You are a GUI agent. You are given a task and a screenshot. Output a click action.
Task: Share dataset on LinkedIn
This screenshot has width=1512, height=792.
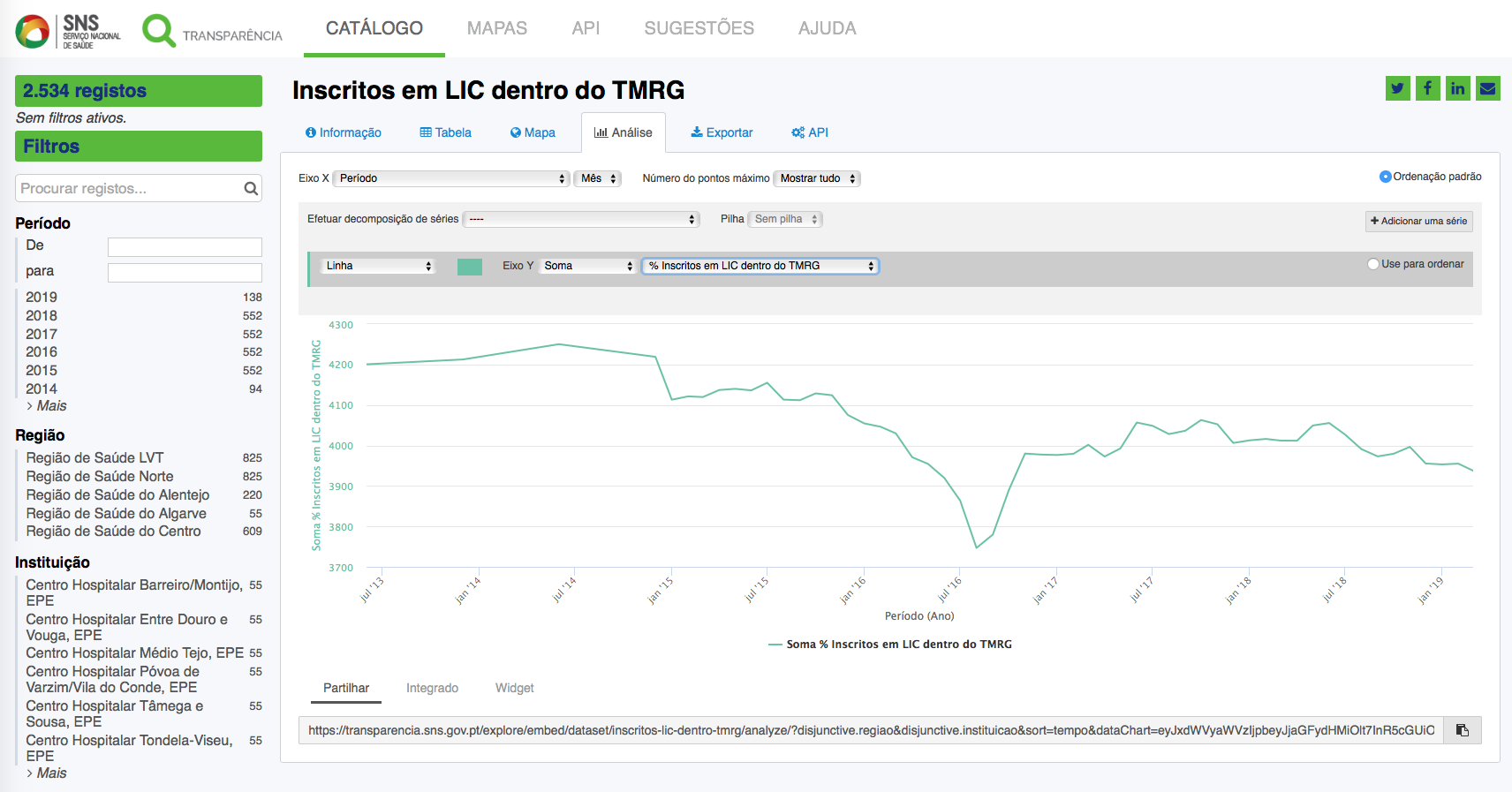click(x=1457, y=88)
